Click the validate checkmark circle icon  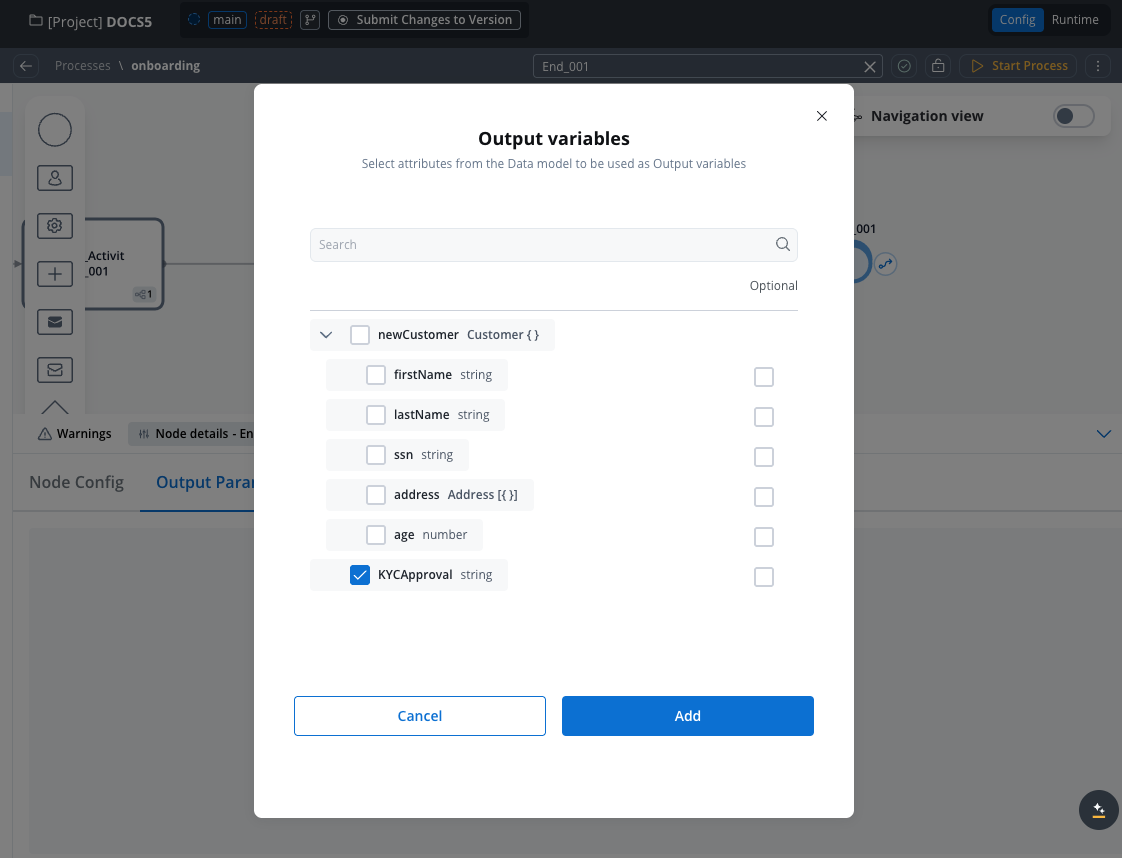point(904,66)
